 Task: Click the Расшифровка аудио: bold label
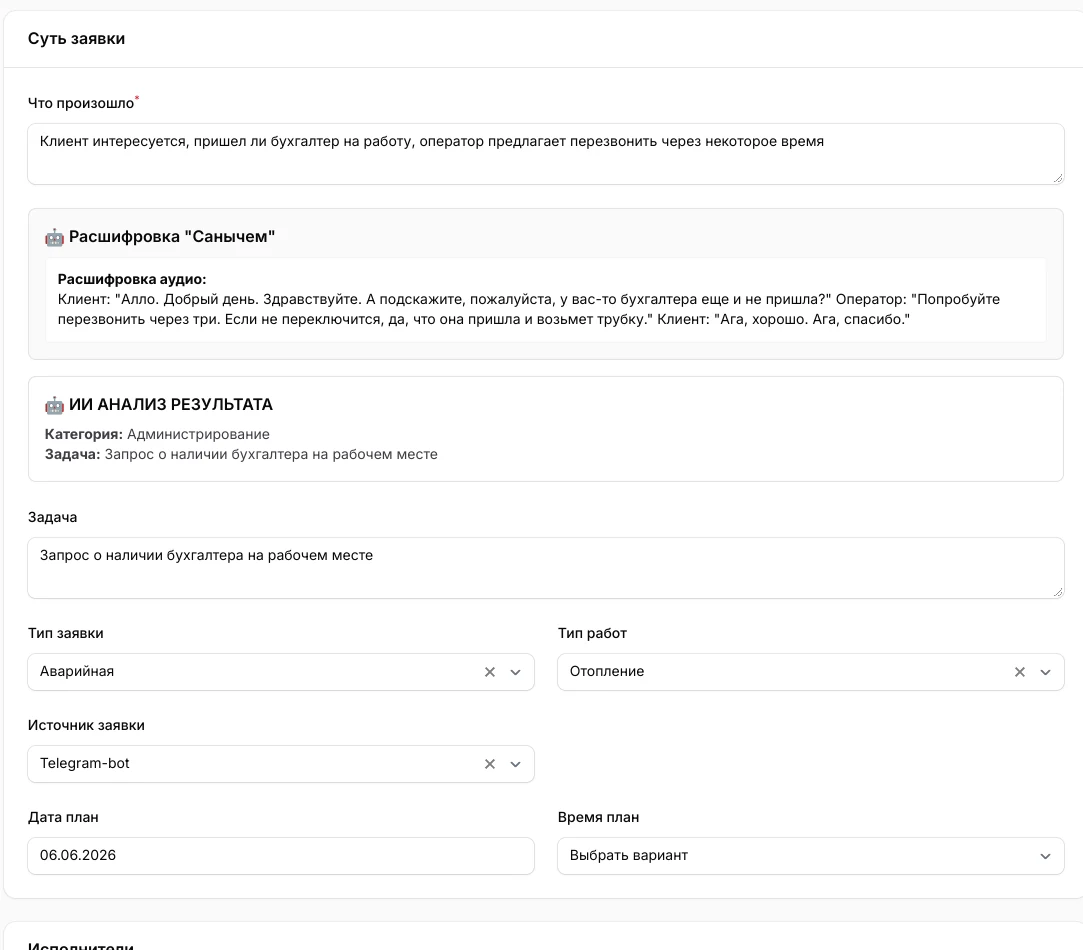132,279
